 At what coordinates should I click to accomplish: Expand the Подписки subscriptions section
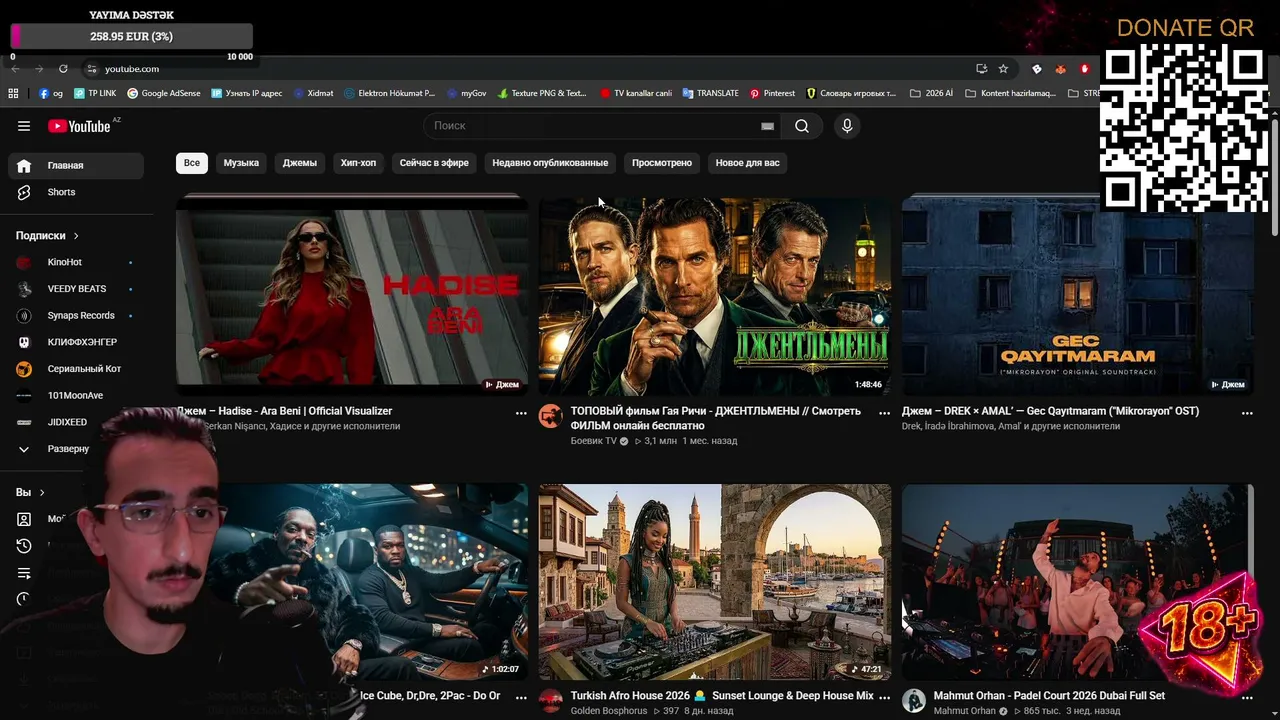pyautogui.click(x=47, y=236)
